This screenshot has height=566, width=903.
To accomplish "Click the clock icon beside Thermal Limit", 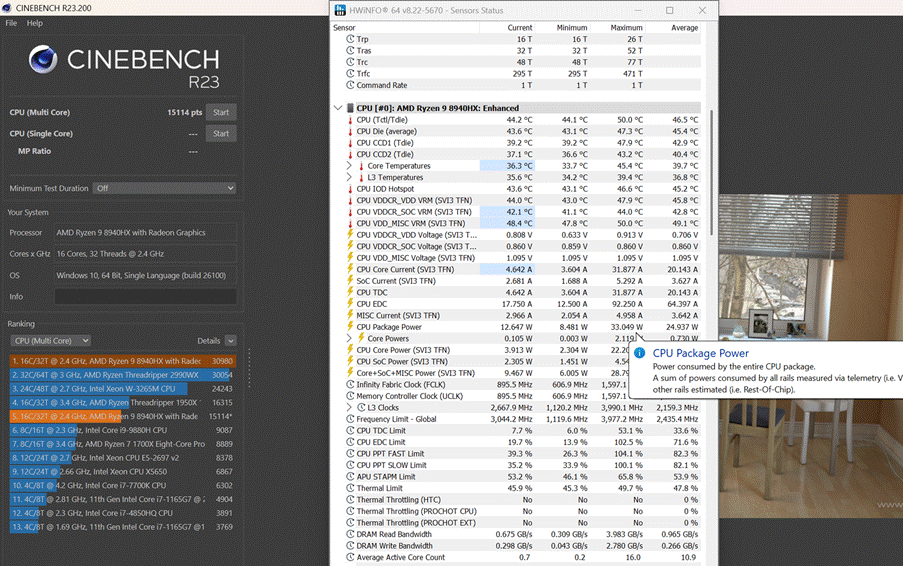I will click(350, 488).
